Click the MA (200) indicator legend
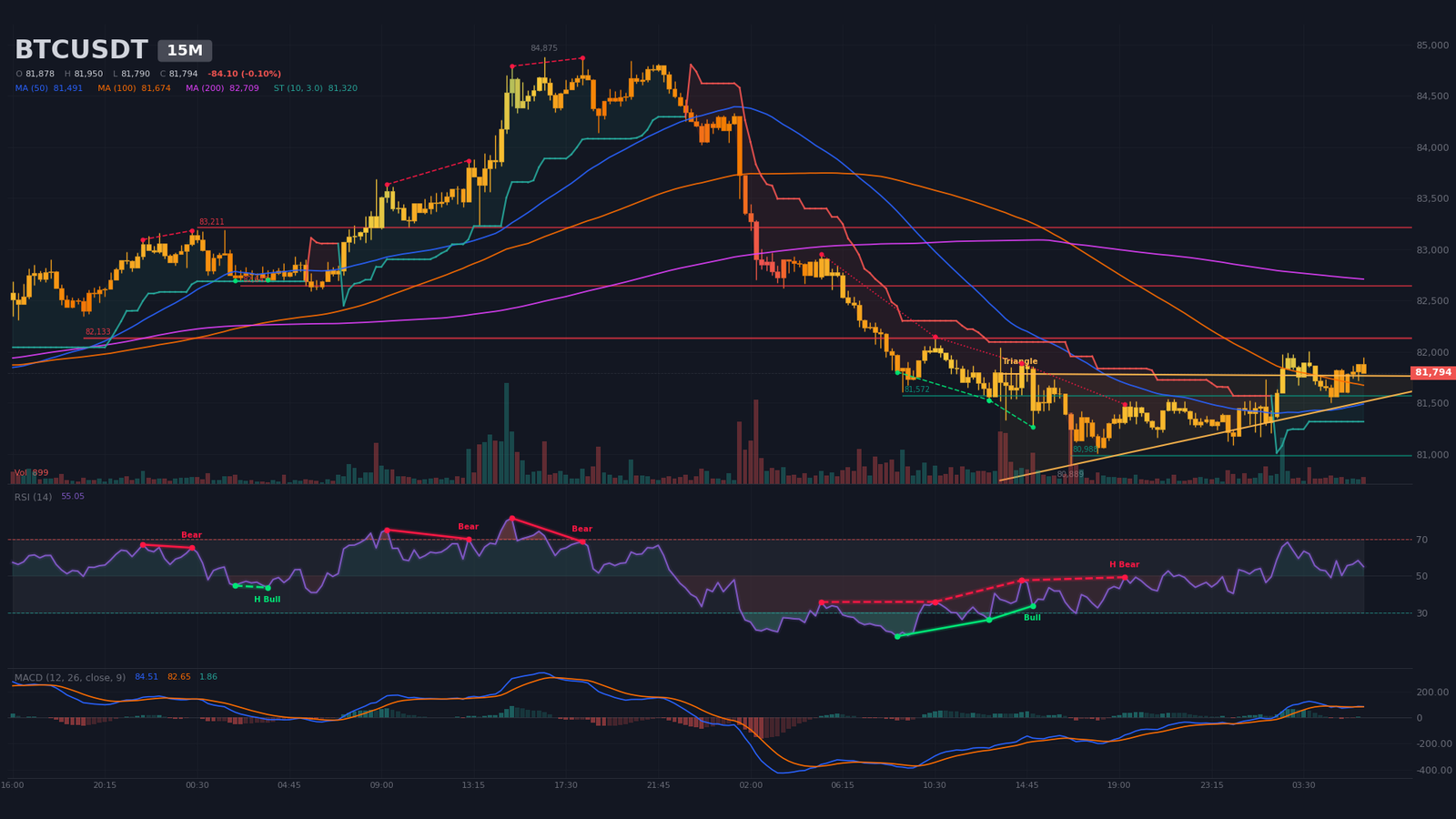Viewport: 1456px width, 819px height. [x=222, y=88]
